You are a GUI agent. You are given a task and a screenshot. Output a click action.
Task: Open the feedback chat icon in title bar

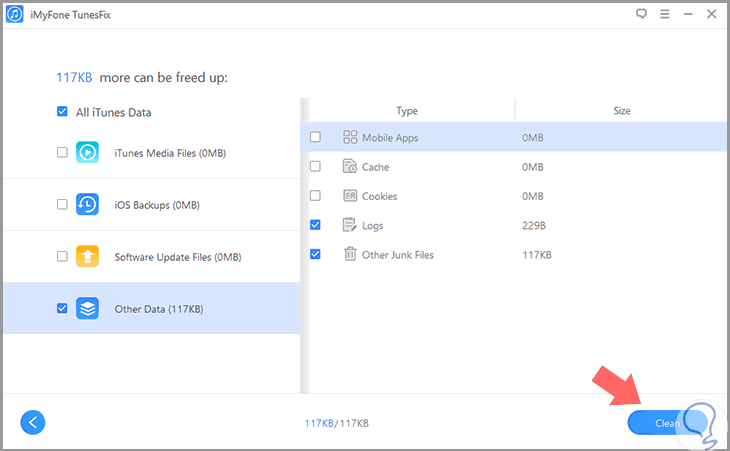click(642, 15)
